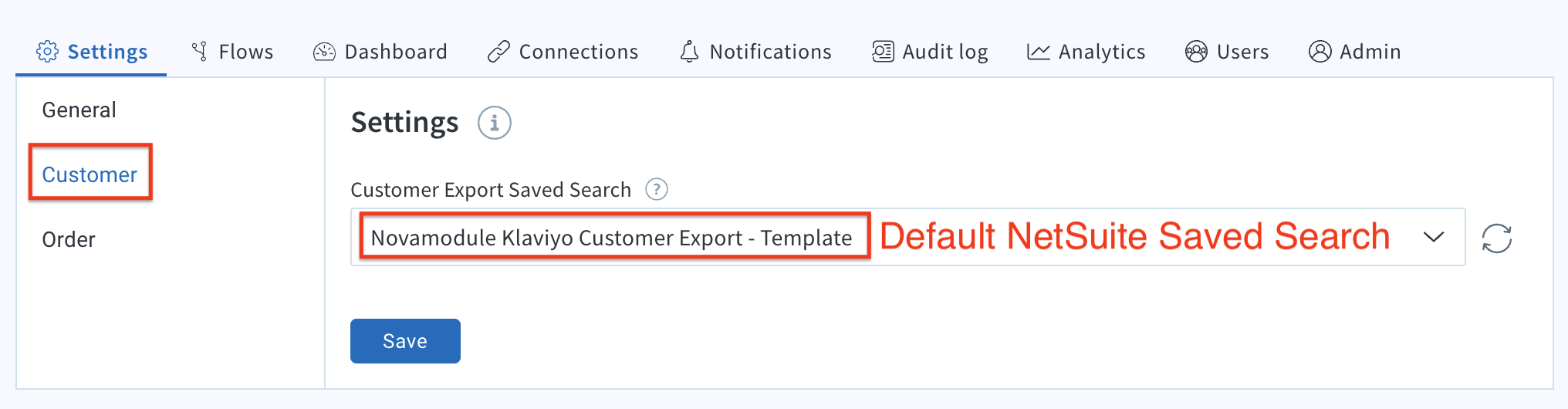This screenshot has height=409, width=1568.
Task: Click the Dashboard gauge icon
Action: coord(324,52)
